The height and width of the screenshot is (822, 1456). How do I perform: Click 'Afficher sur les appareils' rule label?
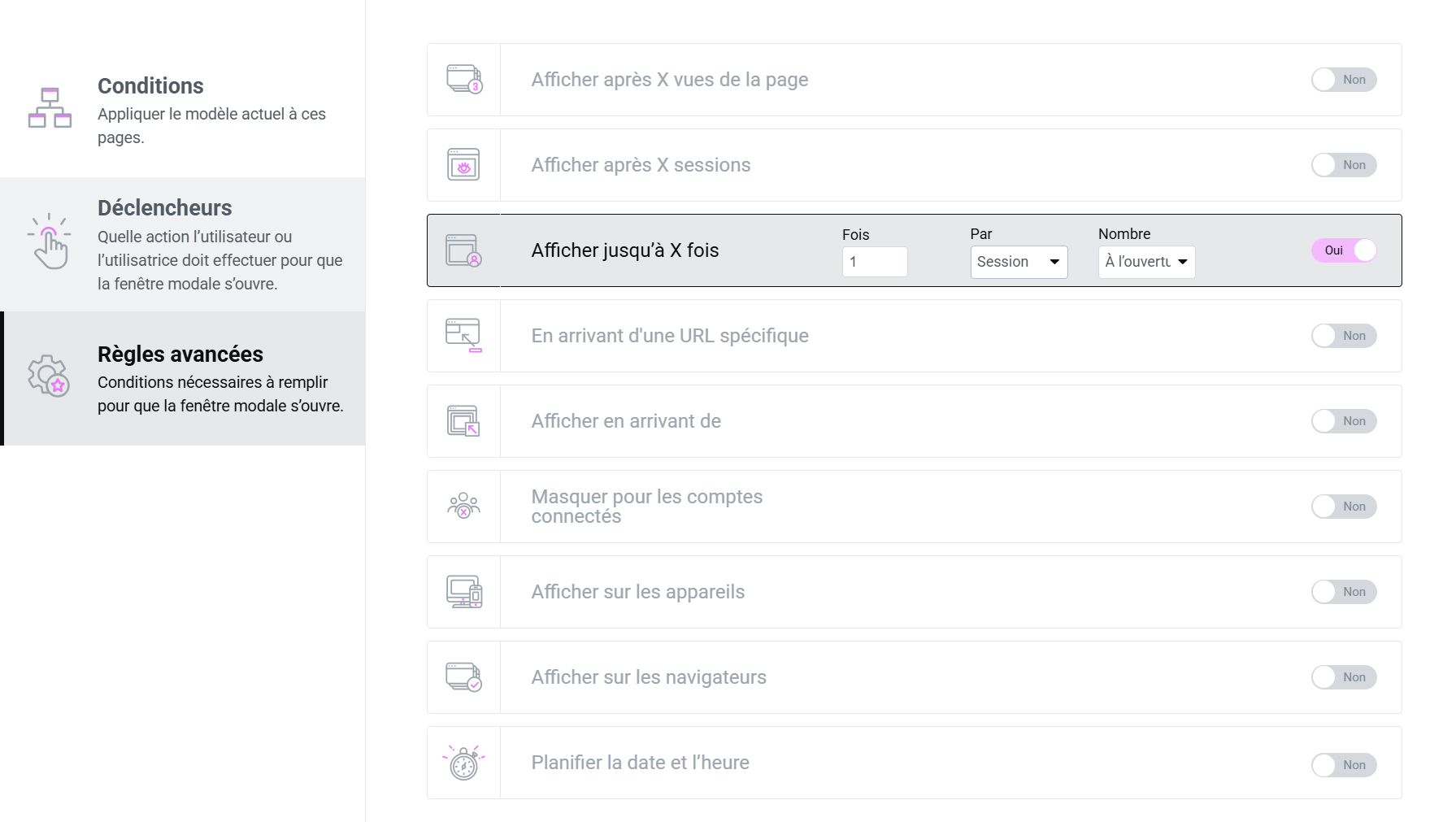point(637,592)
